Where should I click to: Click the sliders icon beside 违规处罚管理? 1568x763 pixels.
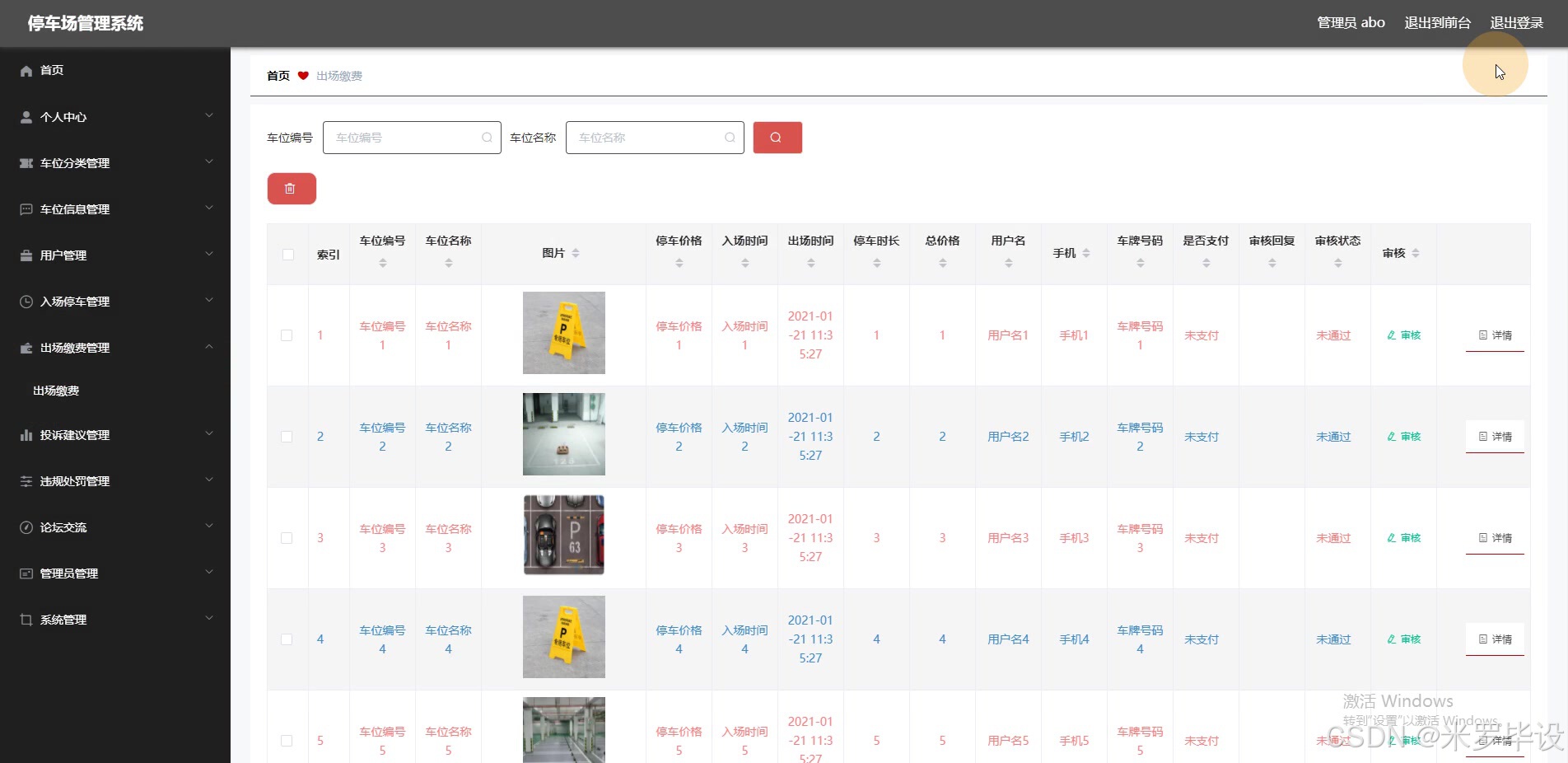[26, 481]
